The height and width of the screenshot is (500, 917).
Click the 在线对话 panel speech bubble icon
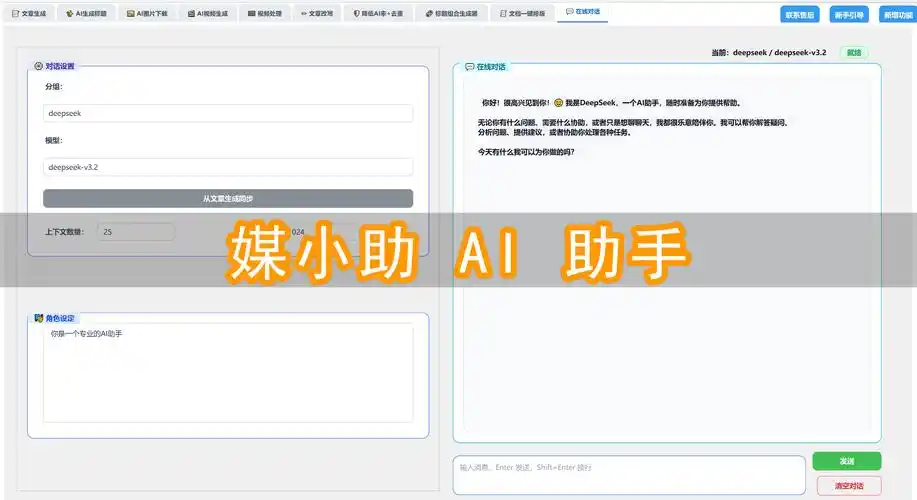pyautogui.click(x=469, y=67)
